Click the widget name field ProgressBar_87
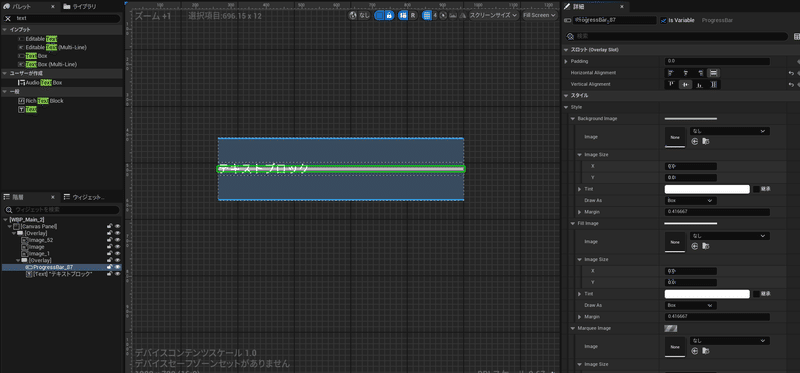 (614, 20)
